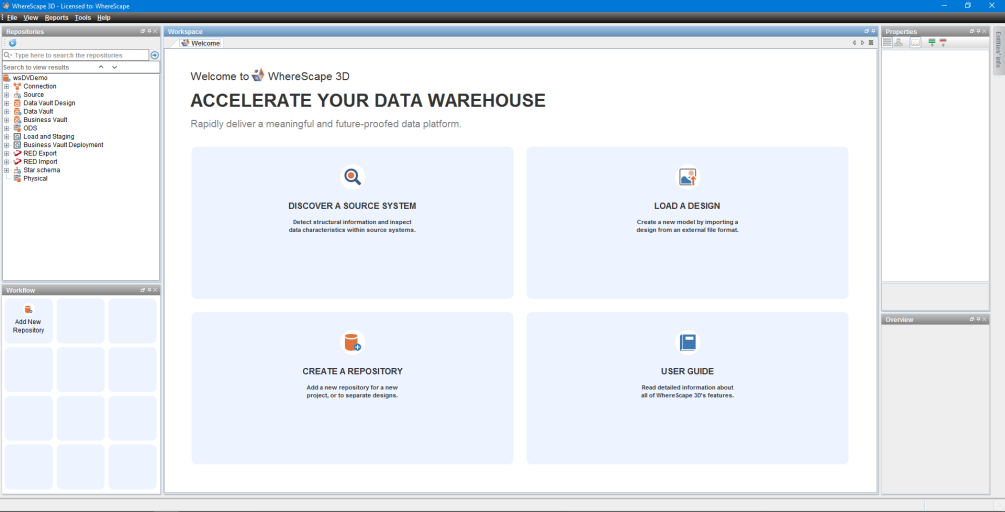Float the Repositories panel
Viewport: 1005px width, 512px height.
[x=143, y=31]
